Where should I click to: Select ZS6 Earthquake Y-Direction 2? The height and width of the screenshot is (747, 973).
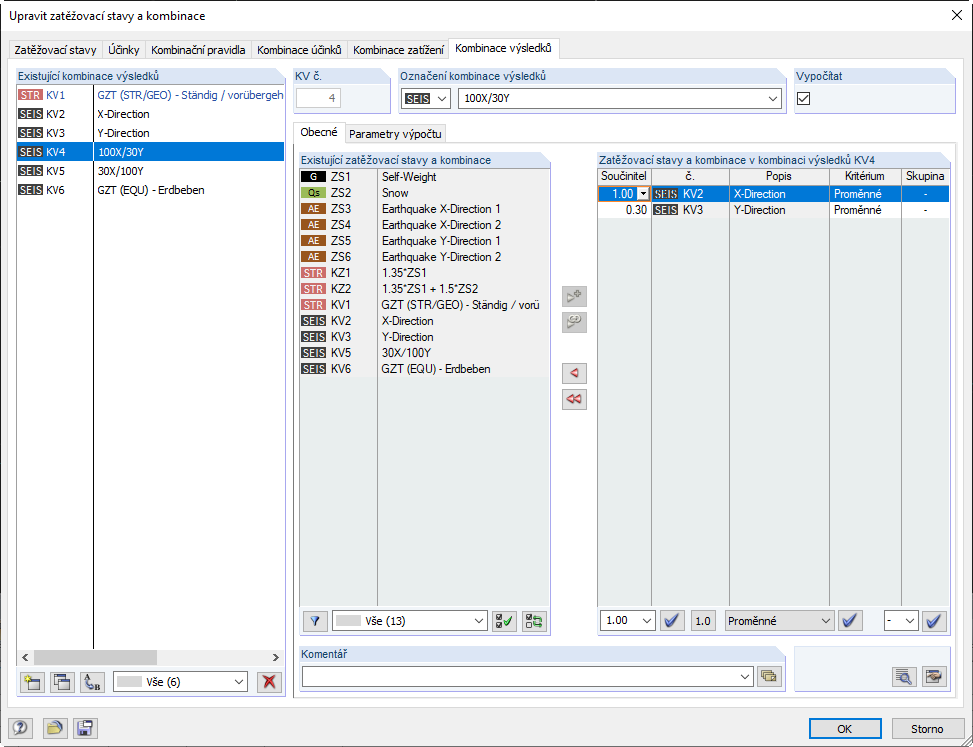click(x=424, y=257)
